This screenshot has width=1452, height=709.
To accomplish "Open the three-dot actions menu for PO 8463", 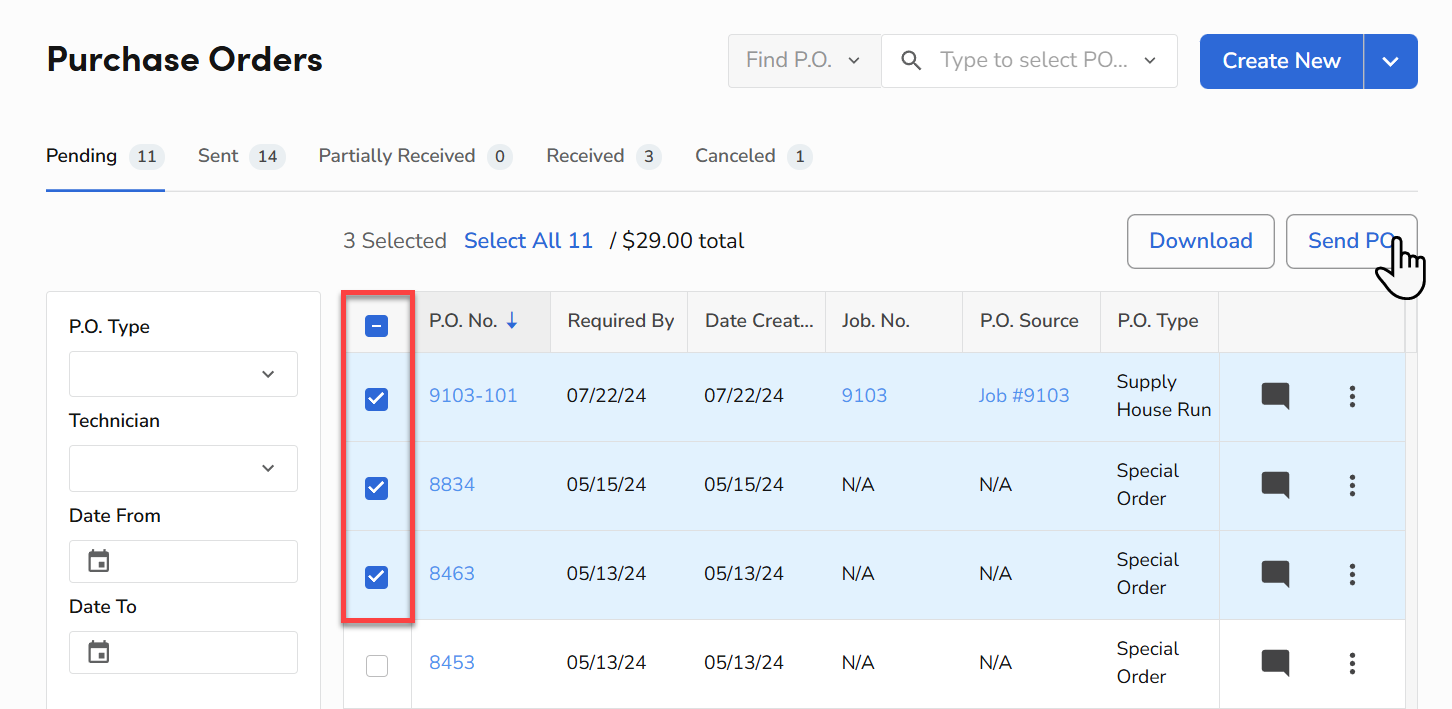I will pyautogui.click(x=1352, y=574).
